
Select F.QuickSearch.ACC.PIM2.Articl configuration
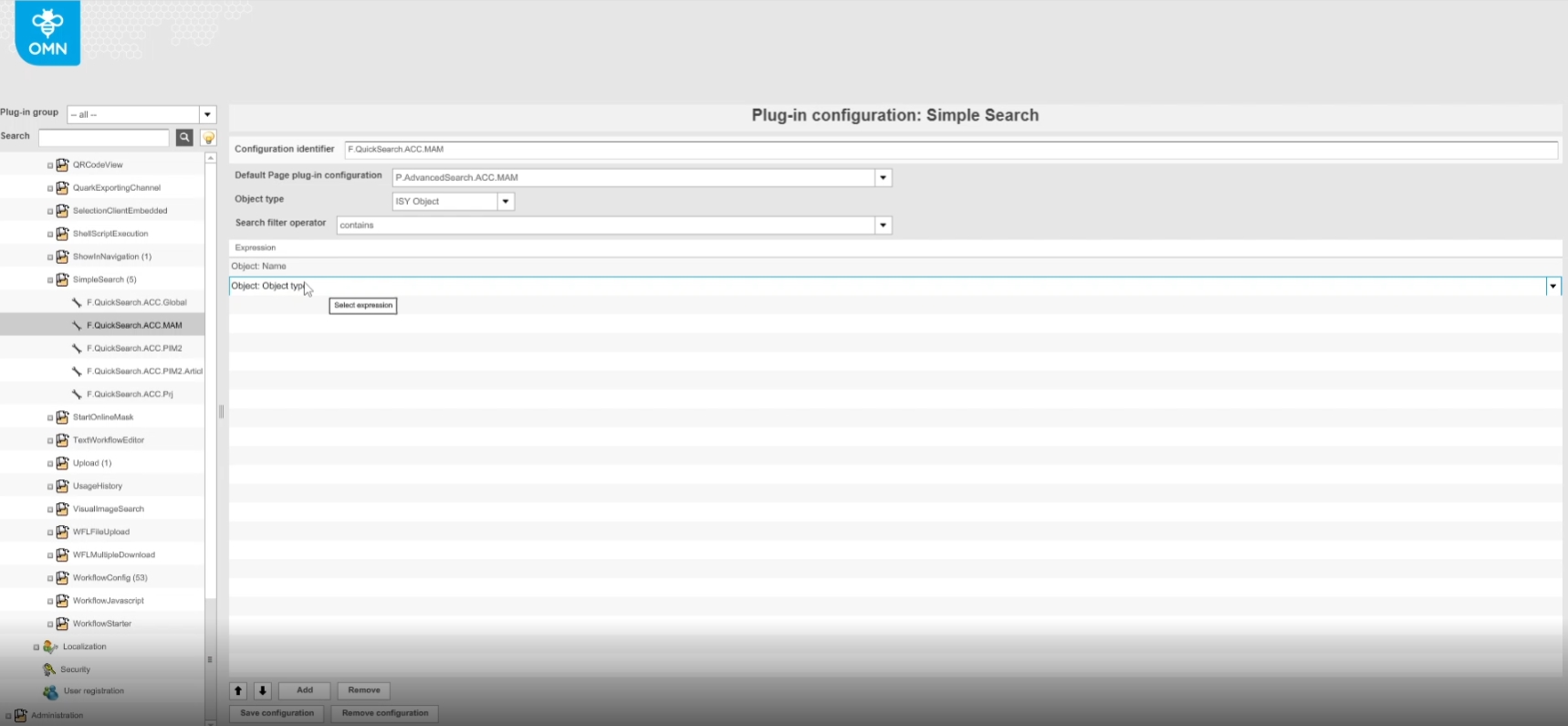[x=144, y=371]
